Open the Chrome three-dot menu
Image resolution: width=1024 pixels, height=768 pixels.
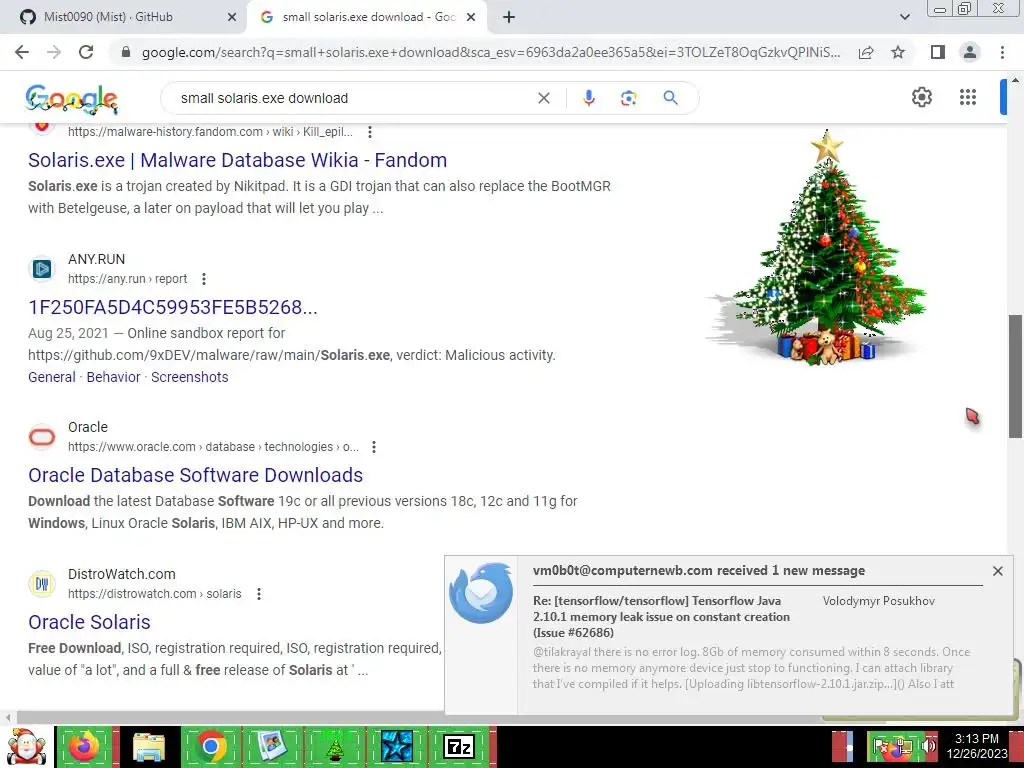(1002, 52)
